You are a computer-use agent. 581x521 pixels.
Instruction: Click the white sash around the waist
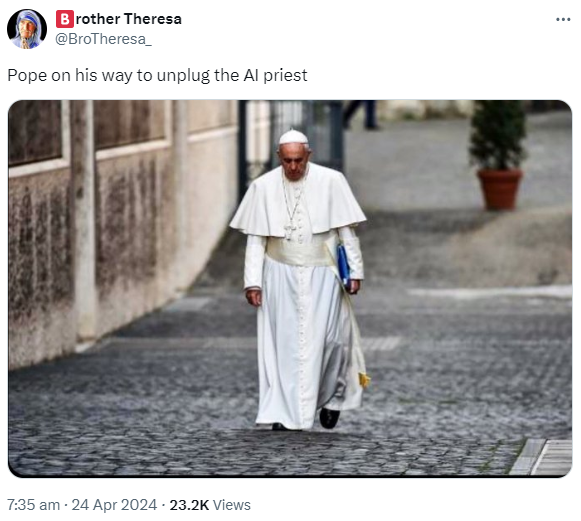click(300, 251)
